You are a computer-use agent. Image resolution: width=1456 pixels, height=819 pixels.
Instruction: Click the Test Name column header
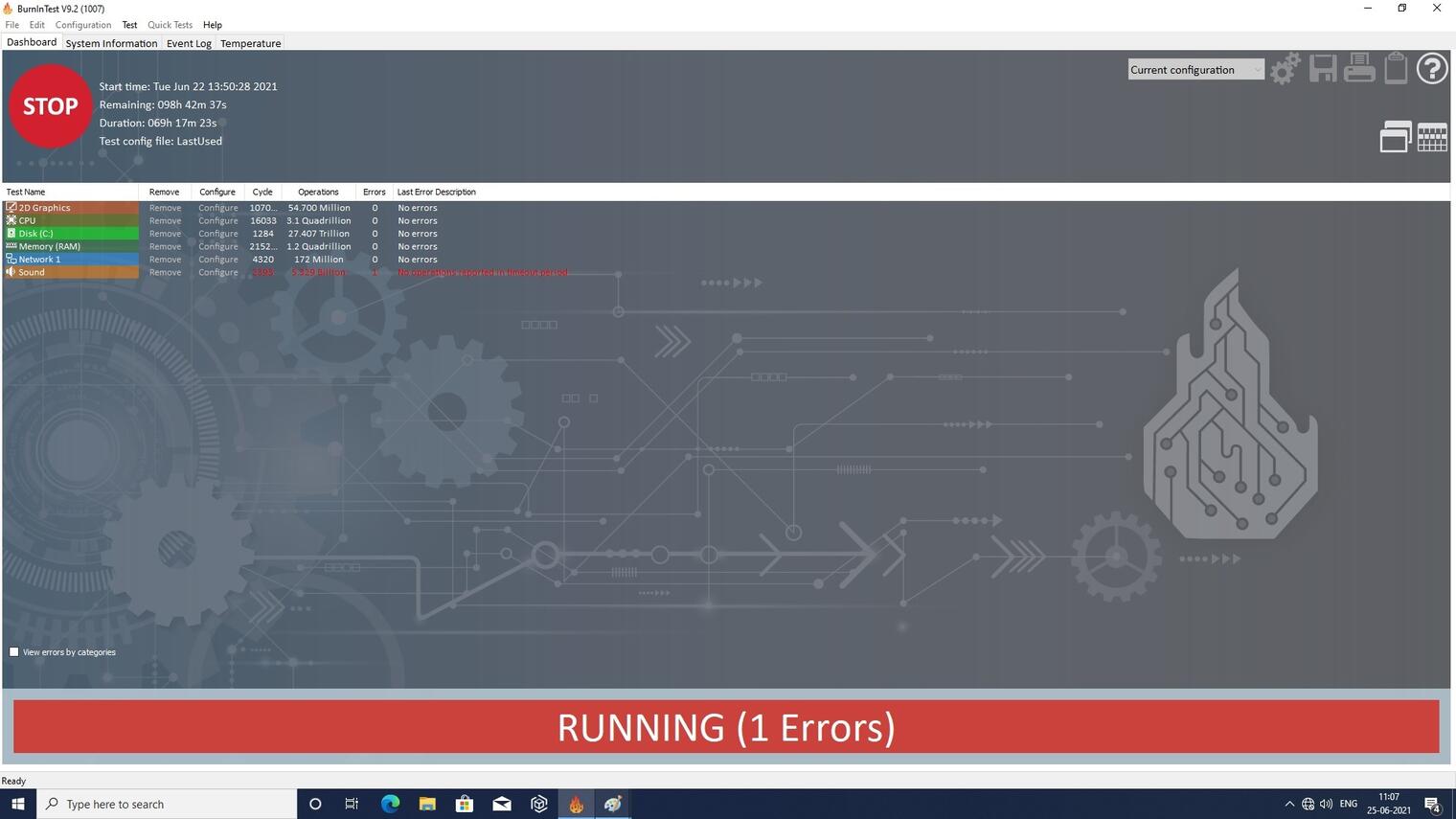(x=70, y=192)
